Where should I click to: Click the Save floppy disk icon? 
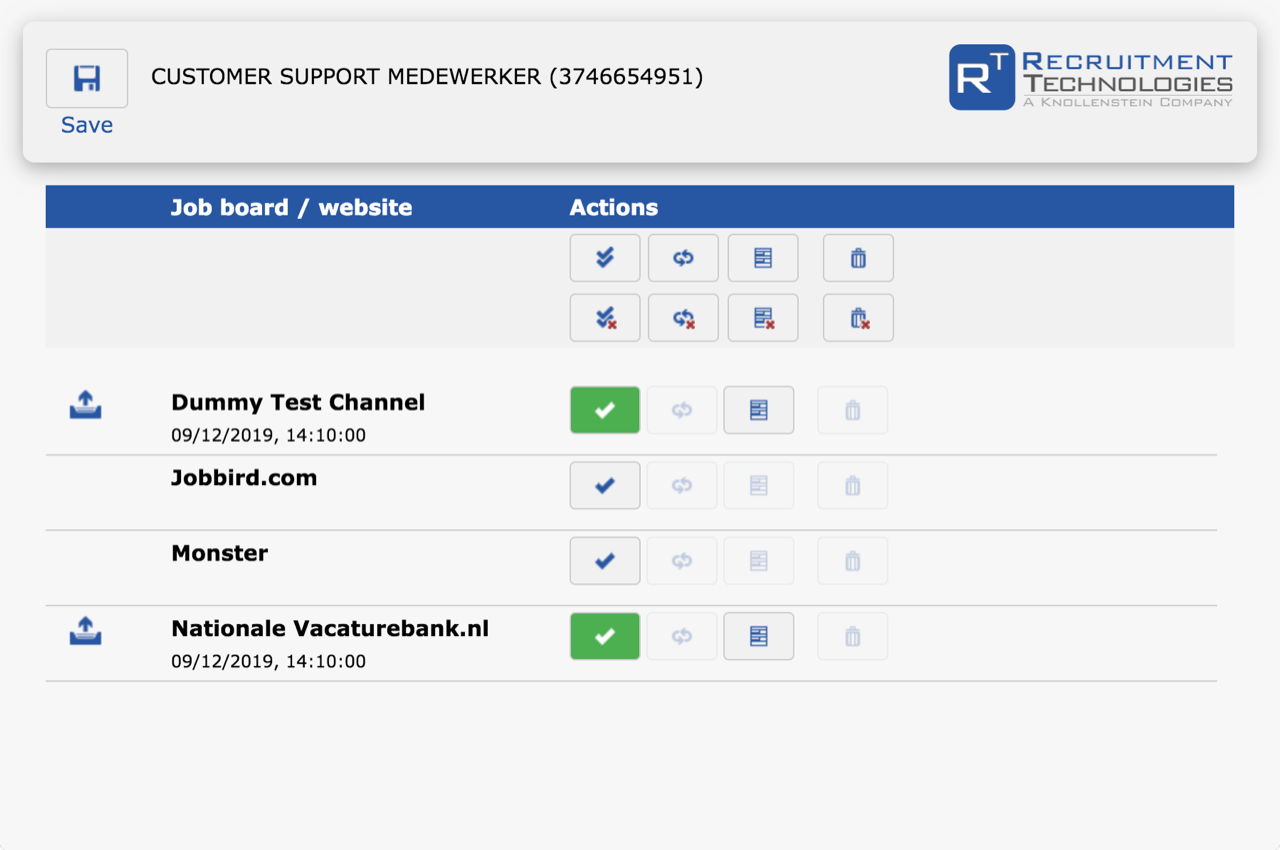[87, 78]
